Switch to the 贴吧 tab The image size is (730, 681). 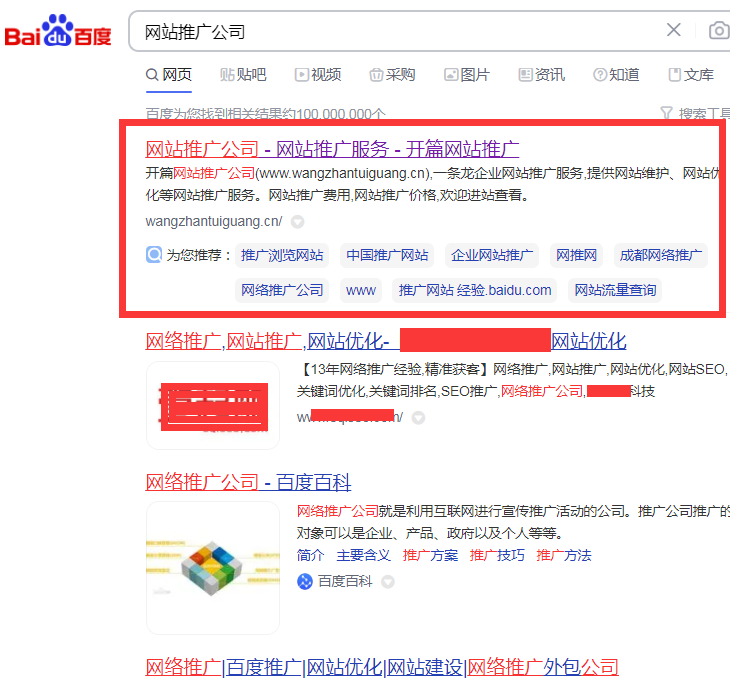click(243, 74)
